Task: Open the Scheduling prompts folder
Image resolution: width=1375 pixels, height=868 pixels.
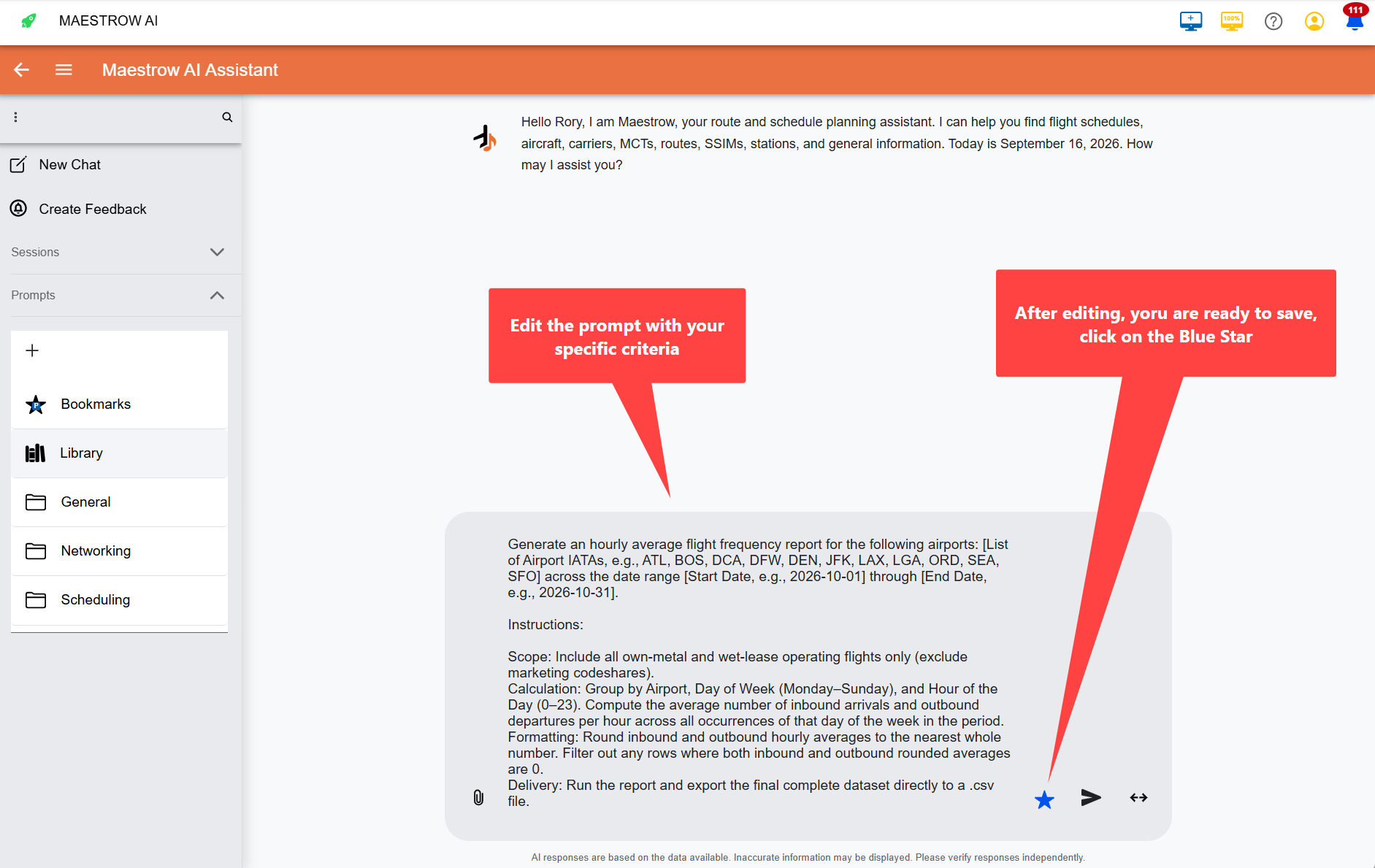Action: (119, 599)
